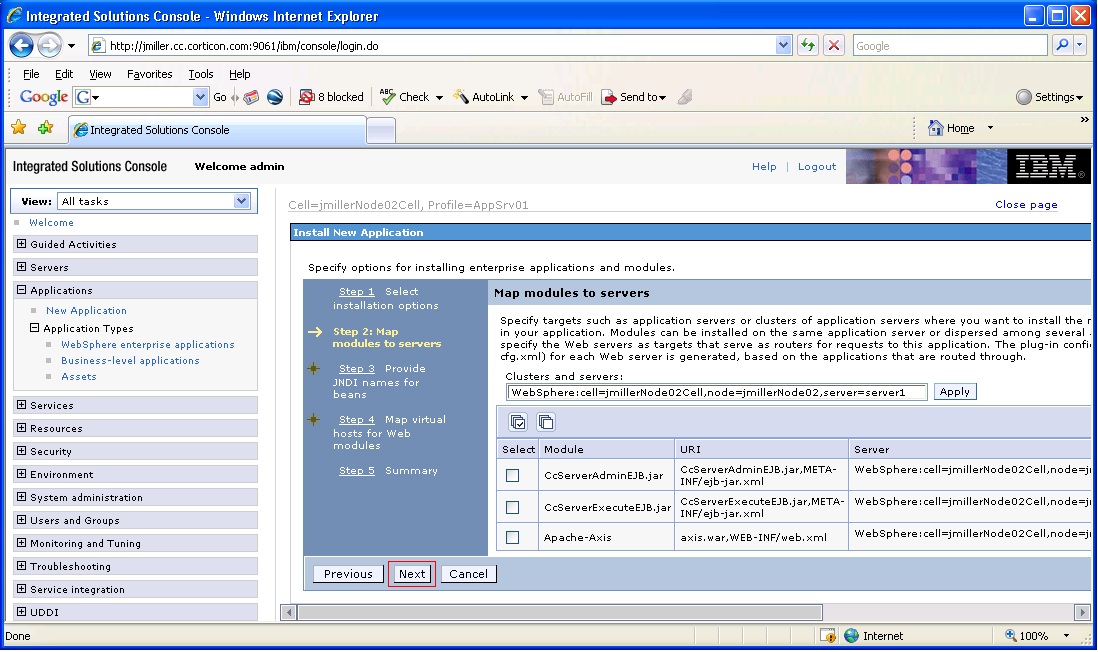Click the Google search box in the browser

(950, 46)
